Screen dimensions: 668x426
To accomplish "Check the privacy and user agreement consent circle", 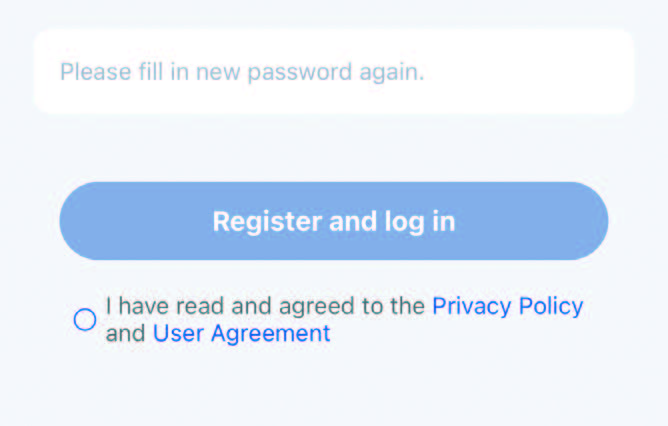I will point(85,320).
